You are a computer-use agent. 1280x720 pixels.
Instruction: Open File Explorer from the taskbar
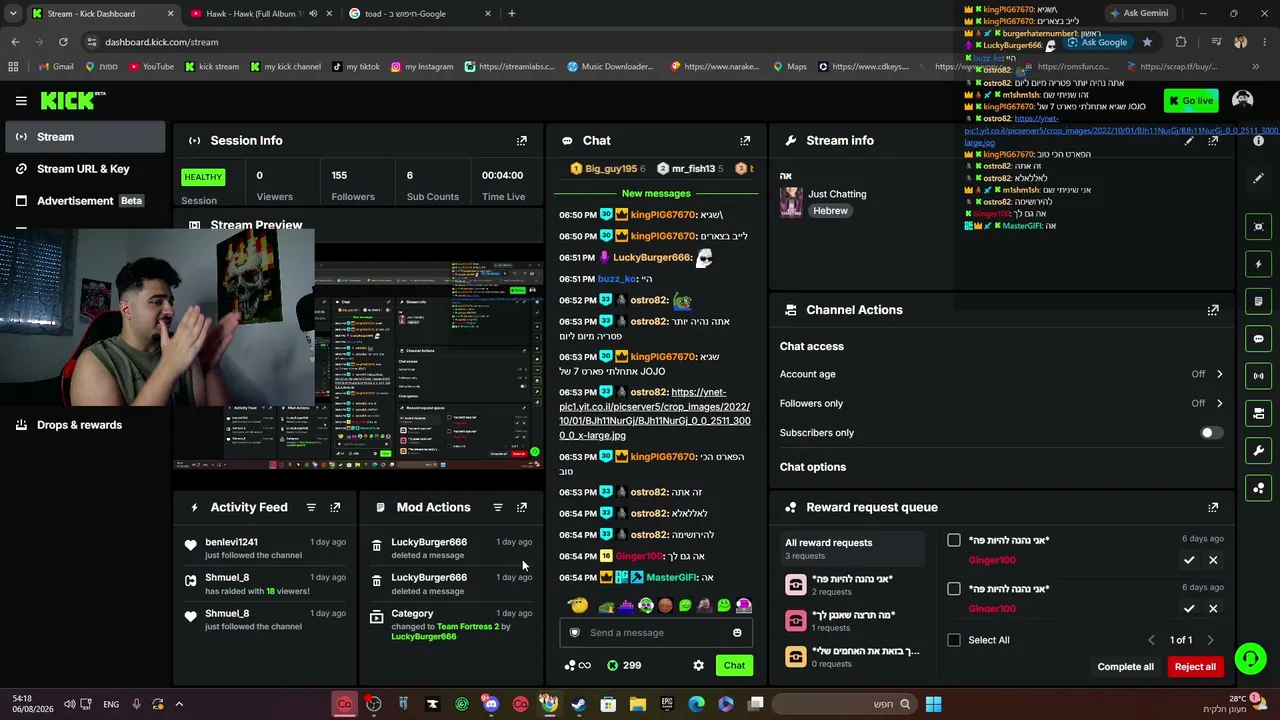[x=637, y=704]
